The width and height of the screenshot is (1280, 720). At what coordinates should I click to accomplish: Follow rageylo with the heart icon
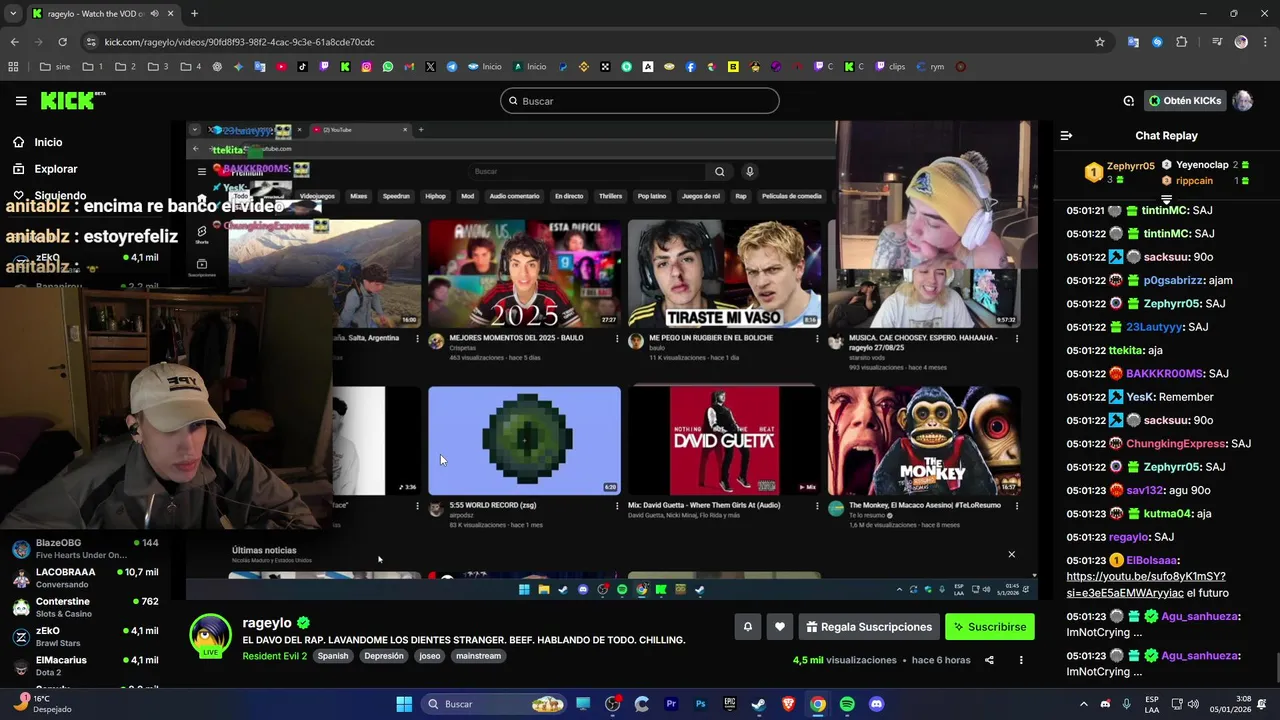point(780,627)
